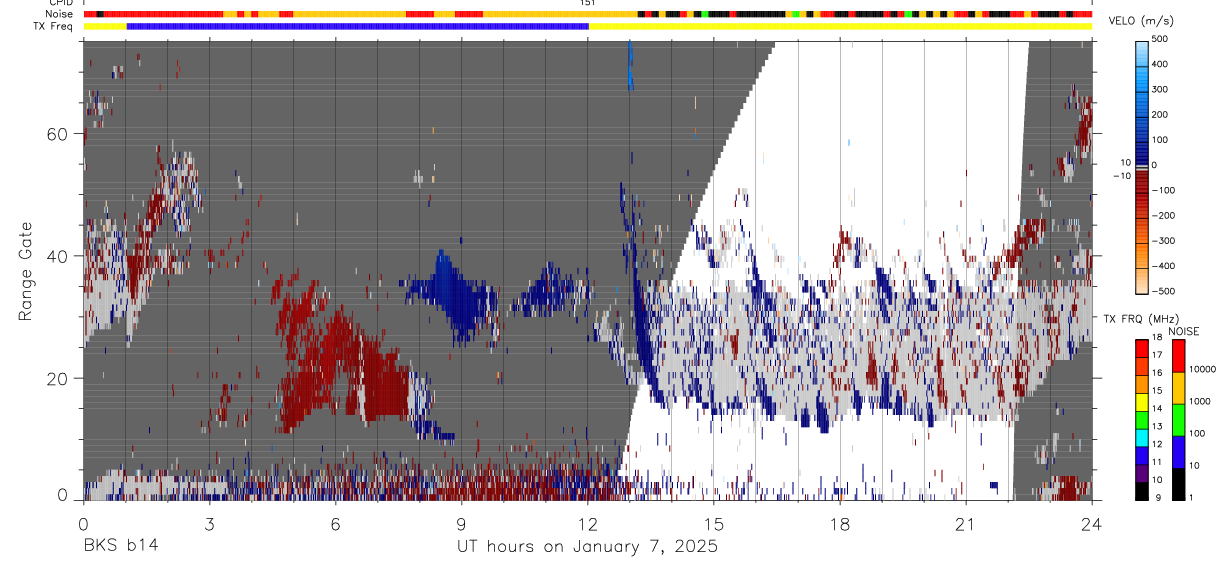The height and width of the screenshot is (567, 1228).
Task: Select the blue swatch in NOISE legend
Action: [x=1178, y=451]
